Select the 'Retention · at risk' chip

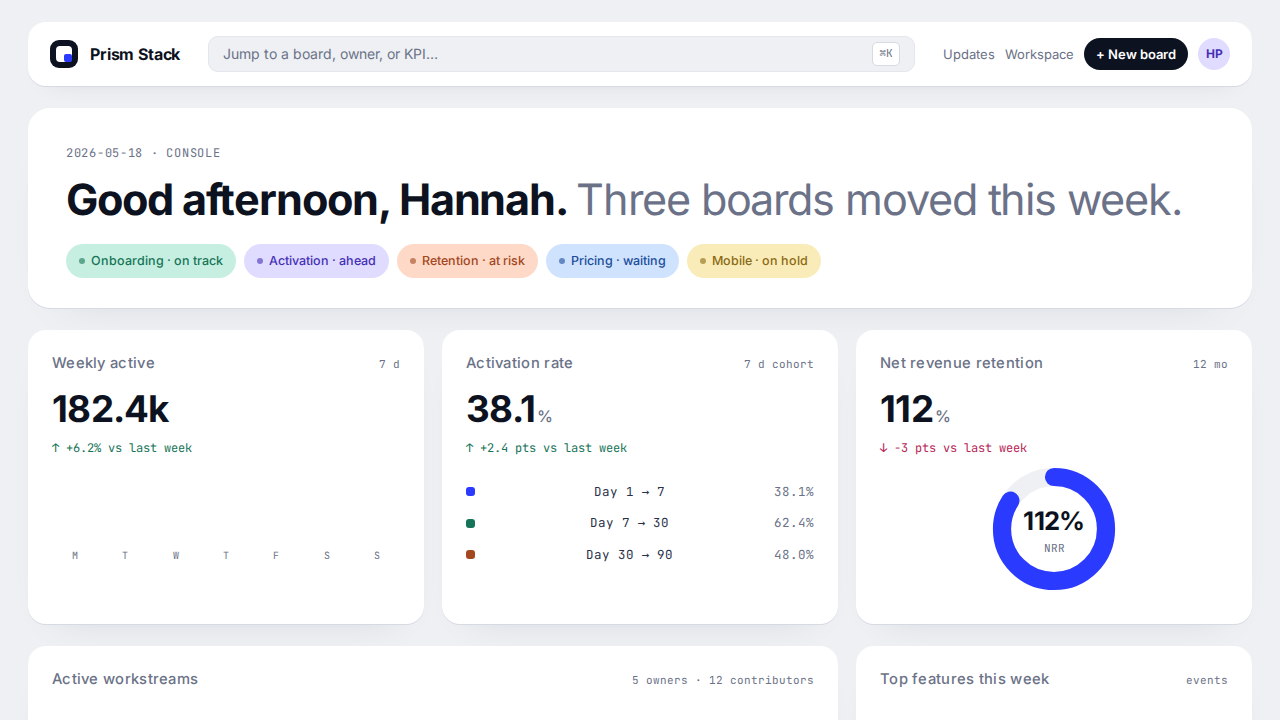[467, 261]
